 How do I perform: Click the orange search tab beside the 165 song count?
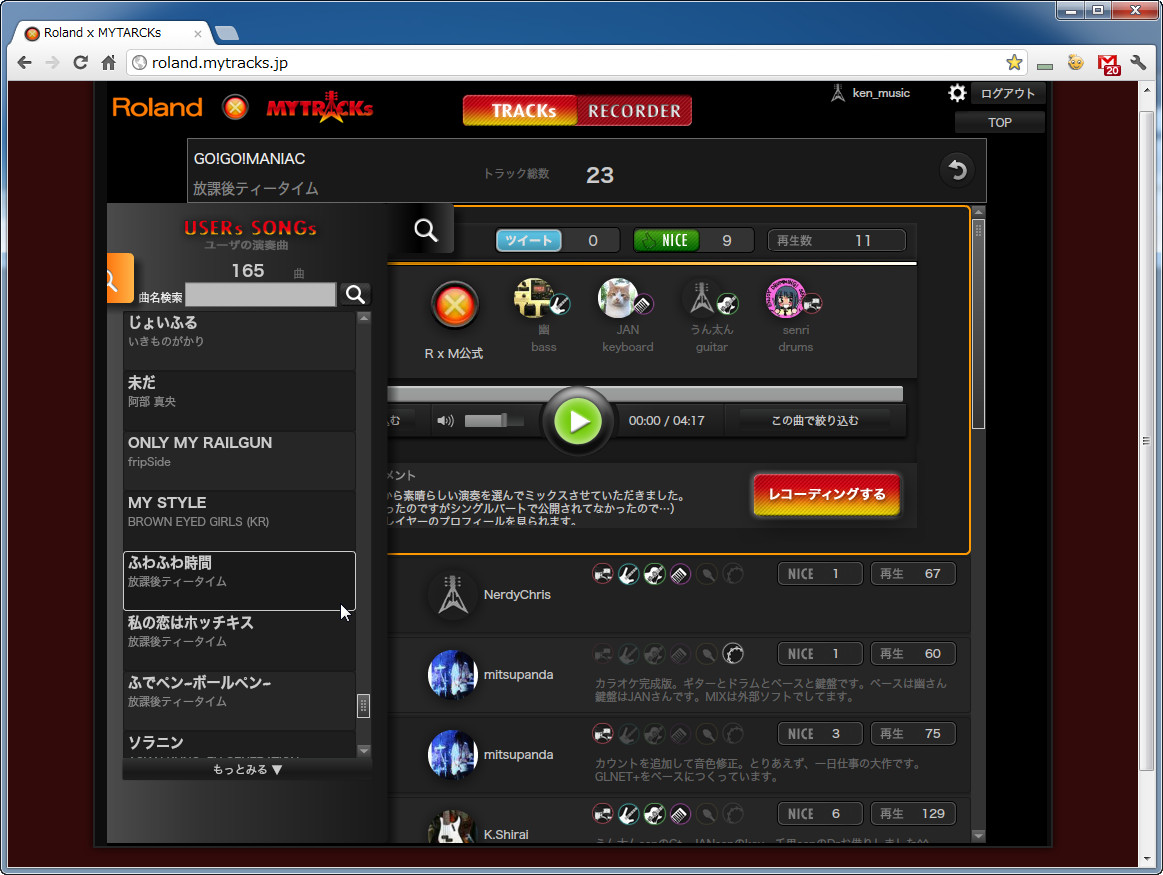(119, 279)
